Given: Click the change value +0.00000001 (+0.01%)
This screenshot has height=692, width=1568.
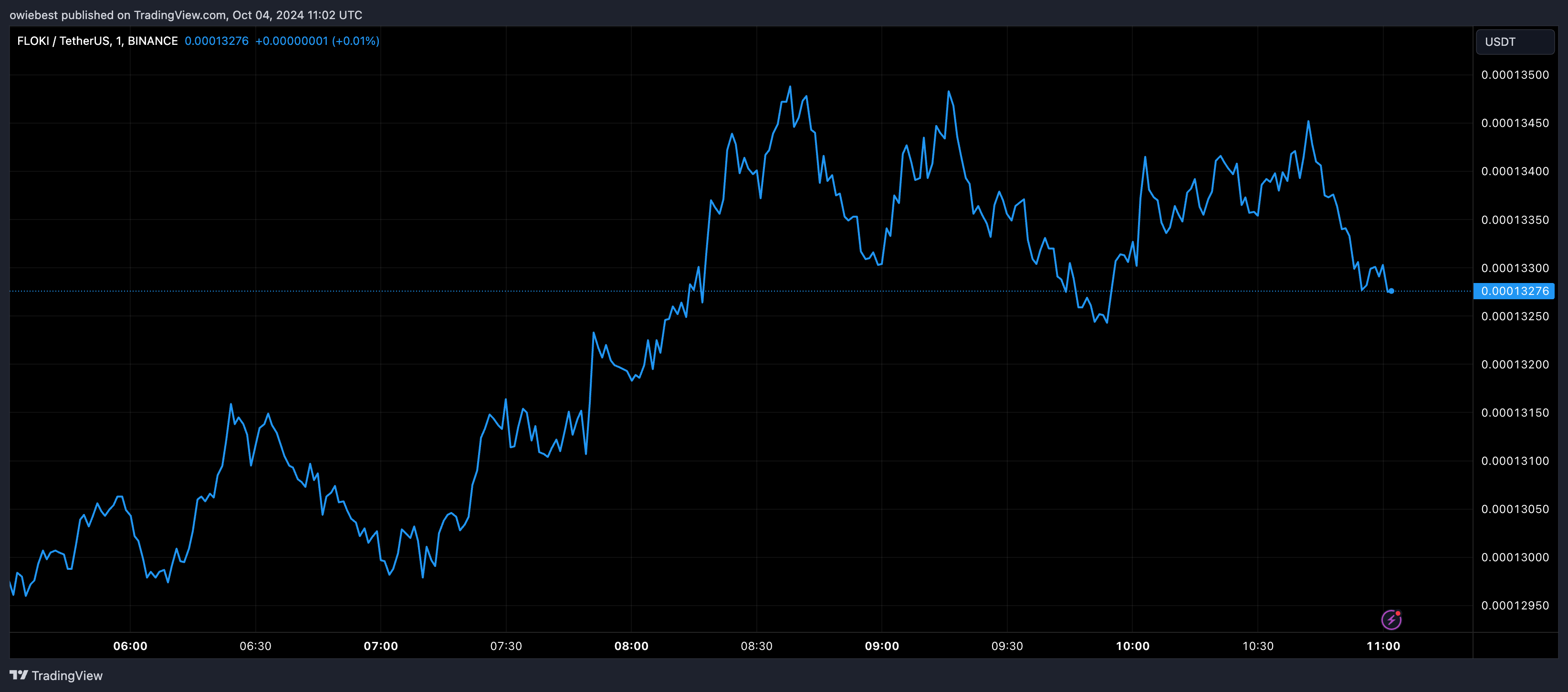Looking at the screenshot, I should coord(317,41).
